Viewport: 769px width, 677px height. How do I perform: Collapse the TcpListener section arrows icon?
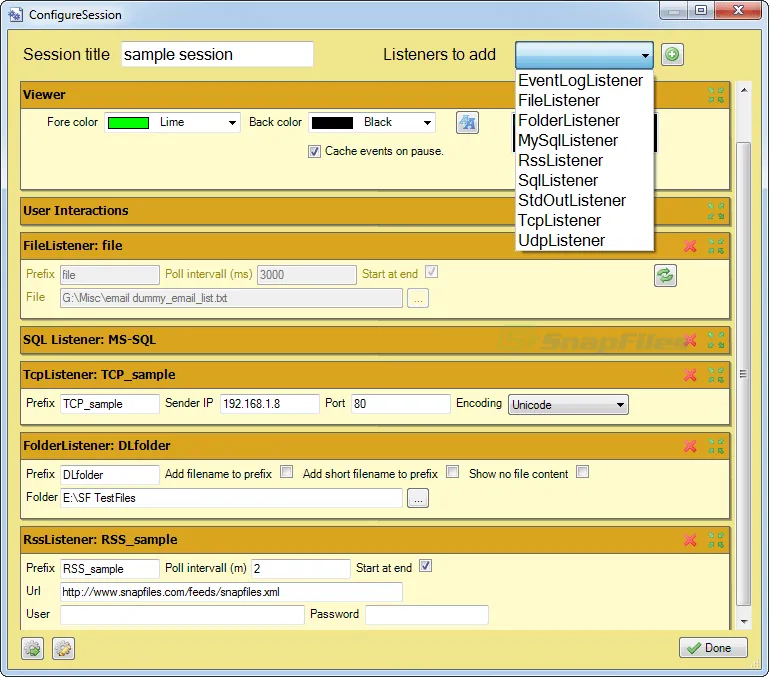716,375
